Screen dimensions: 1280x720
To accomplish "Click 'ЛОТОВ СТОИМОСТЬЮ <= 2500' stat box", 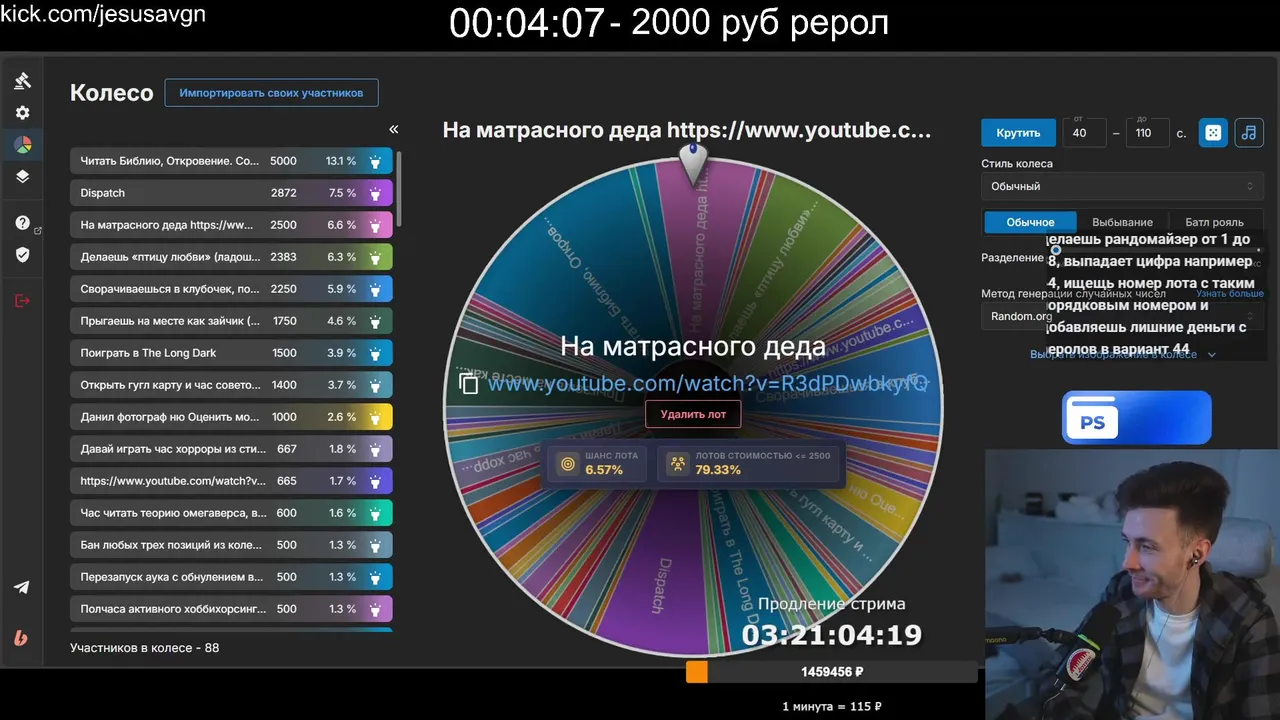I will 749,463.
